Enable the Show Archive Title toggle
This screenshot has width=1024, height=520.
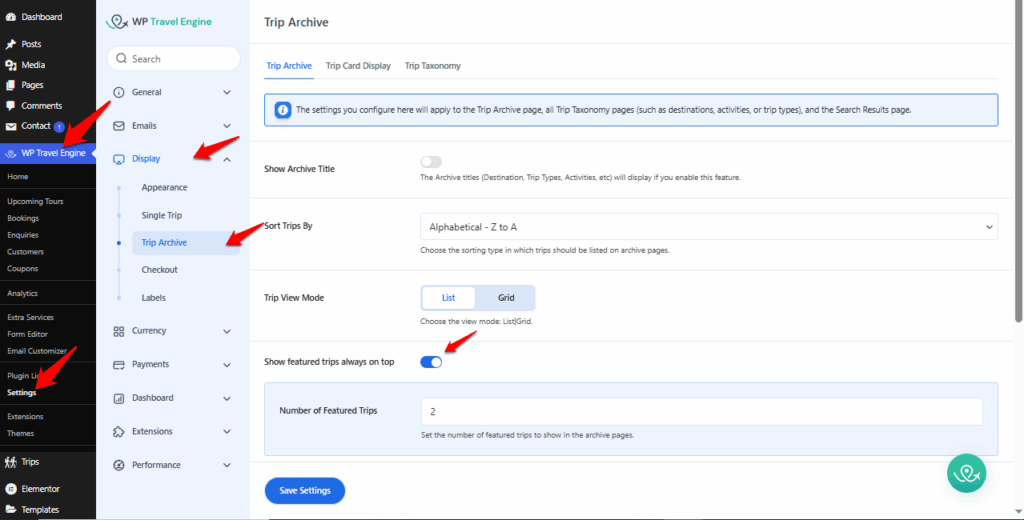tap(431, 162)
